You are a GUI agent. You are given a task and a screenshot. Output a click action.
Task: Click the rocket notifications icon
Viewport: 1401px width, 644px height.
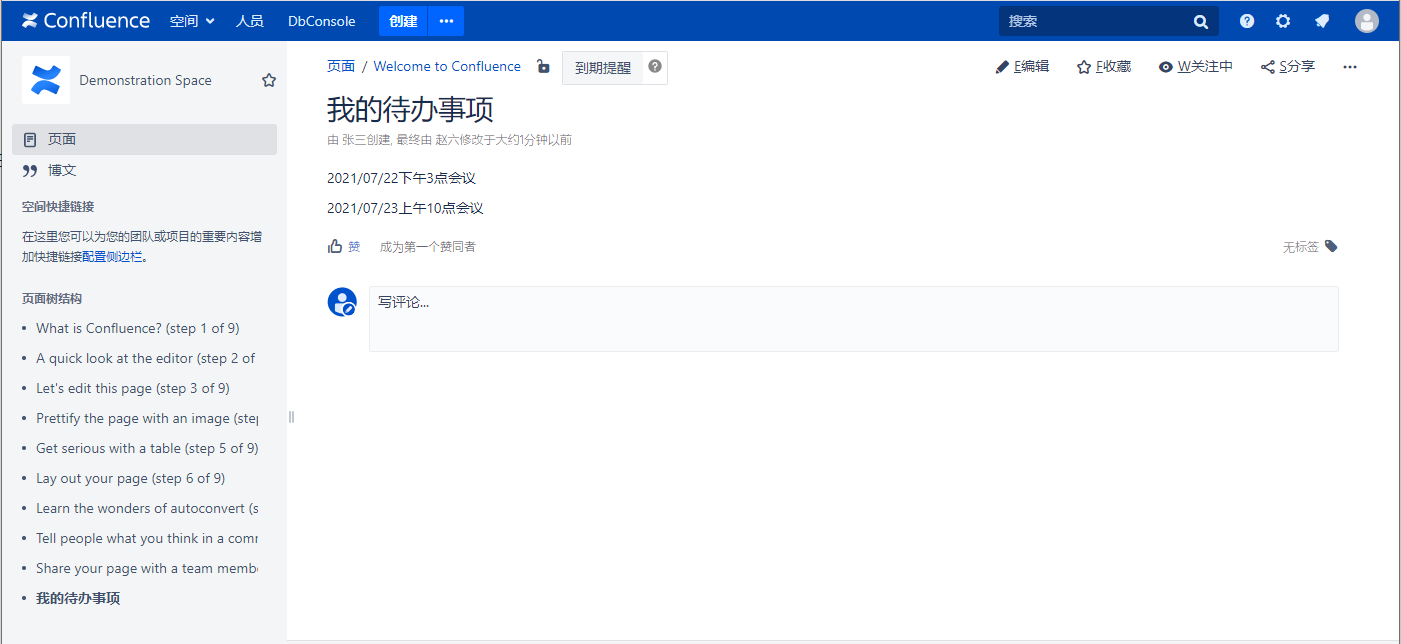[1322, 21]
